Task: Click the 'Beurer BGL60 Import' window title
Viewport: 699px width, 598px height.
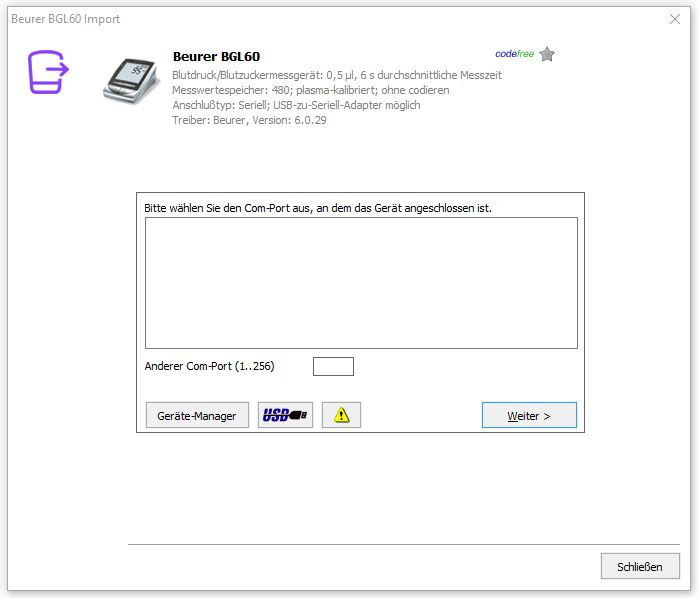Action: (x=66, y=19)
